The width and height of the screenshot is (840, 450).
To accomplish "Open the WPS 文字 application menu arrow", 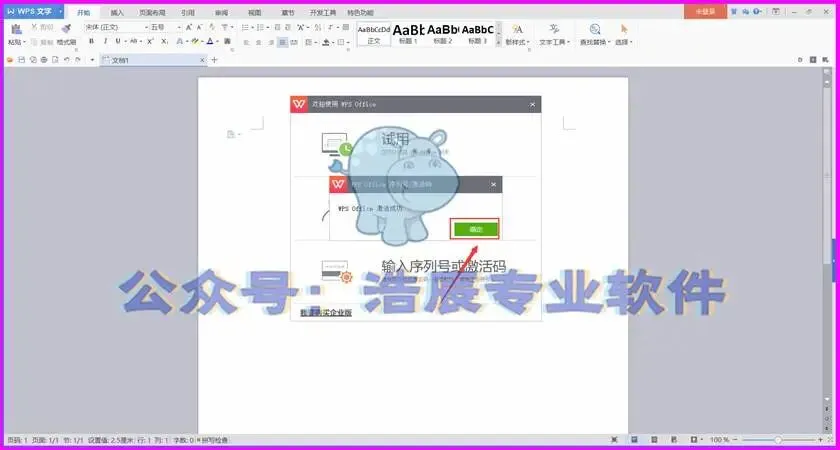I will coord(60,11).
